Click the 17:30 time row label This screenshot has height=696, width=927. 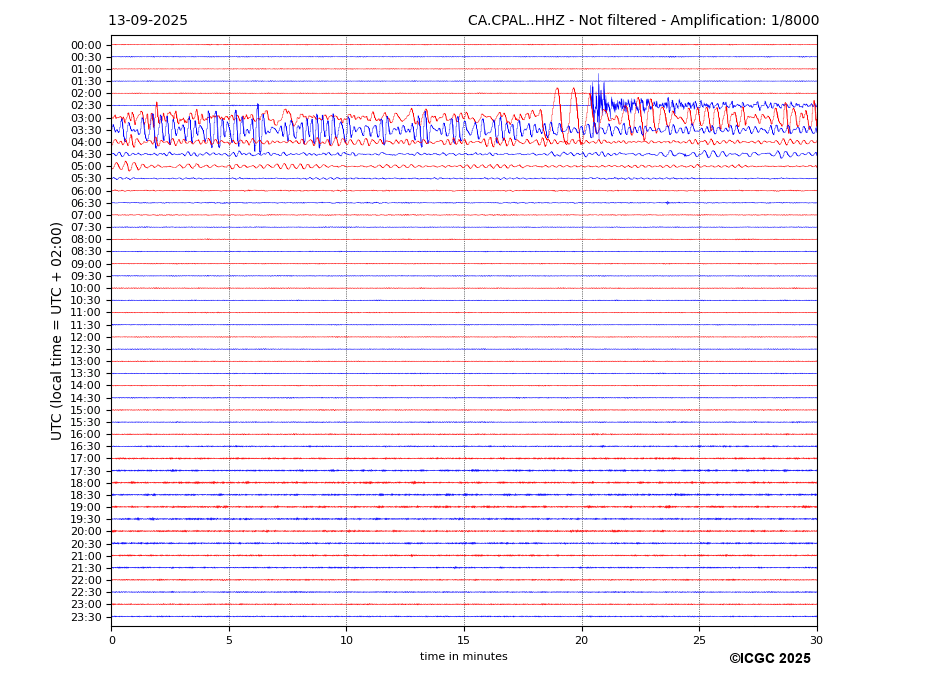[86, 471]
